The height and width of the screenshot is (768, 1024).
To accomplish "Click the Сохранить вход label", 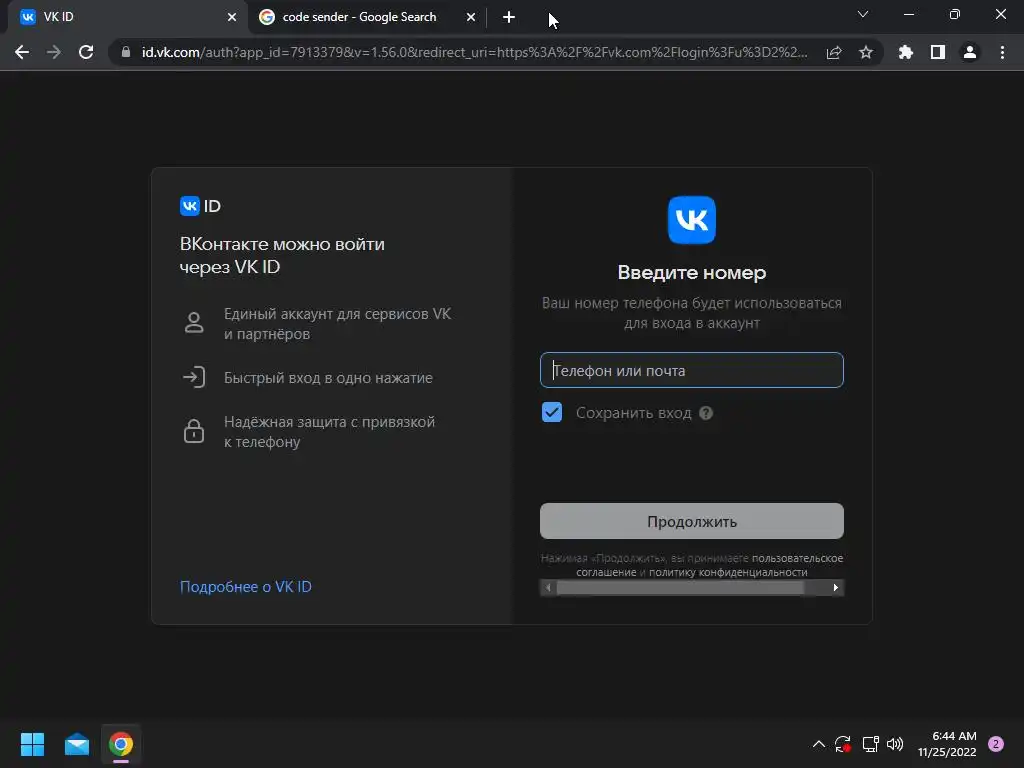I will [633, 413].
